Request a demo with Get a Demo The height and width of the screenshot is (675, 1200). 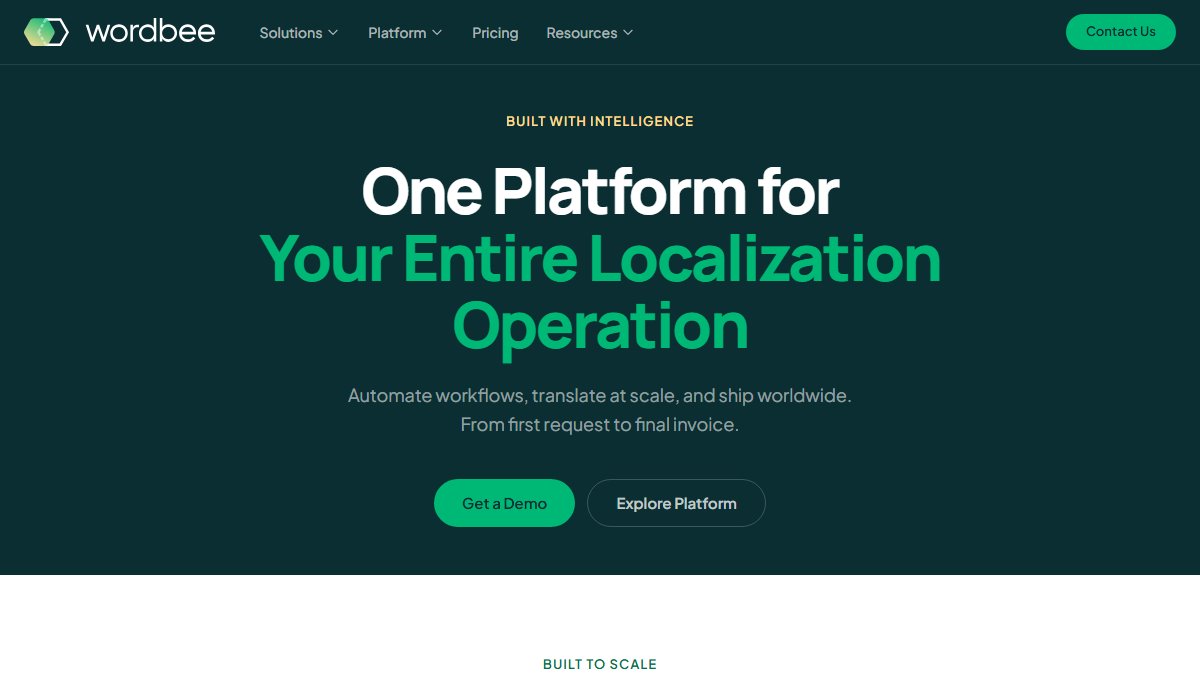pyautogui.click(x=504, y=503)
